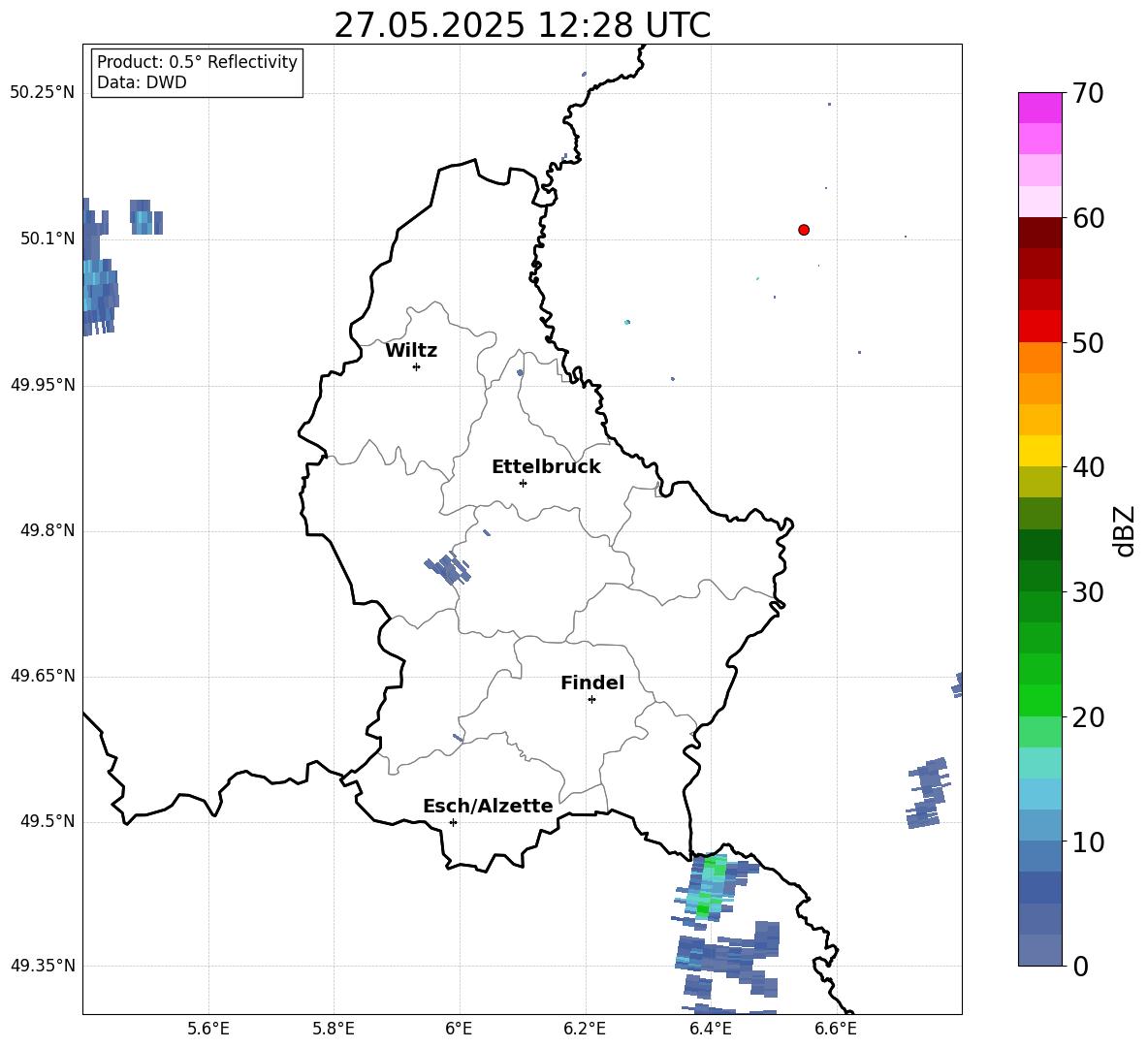Click the bright red colorbar segment near 50
This screenshot has width=1148, height=1048.
coord(1039,327)
